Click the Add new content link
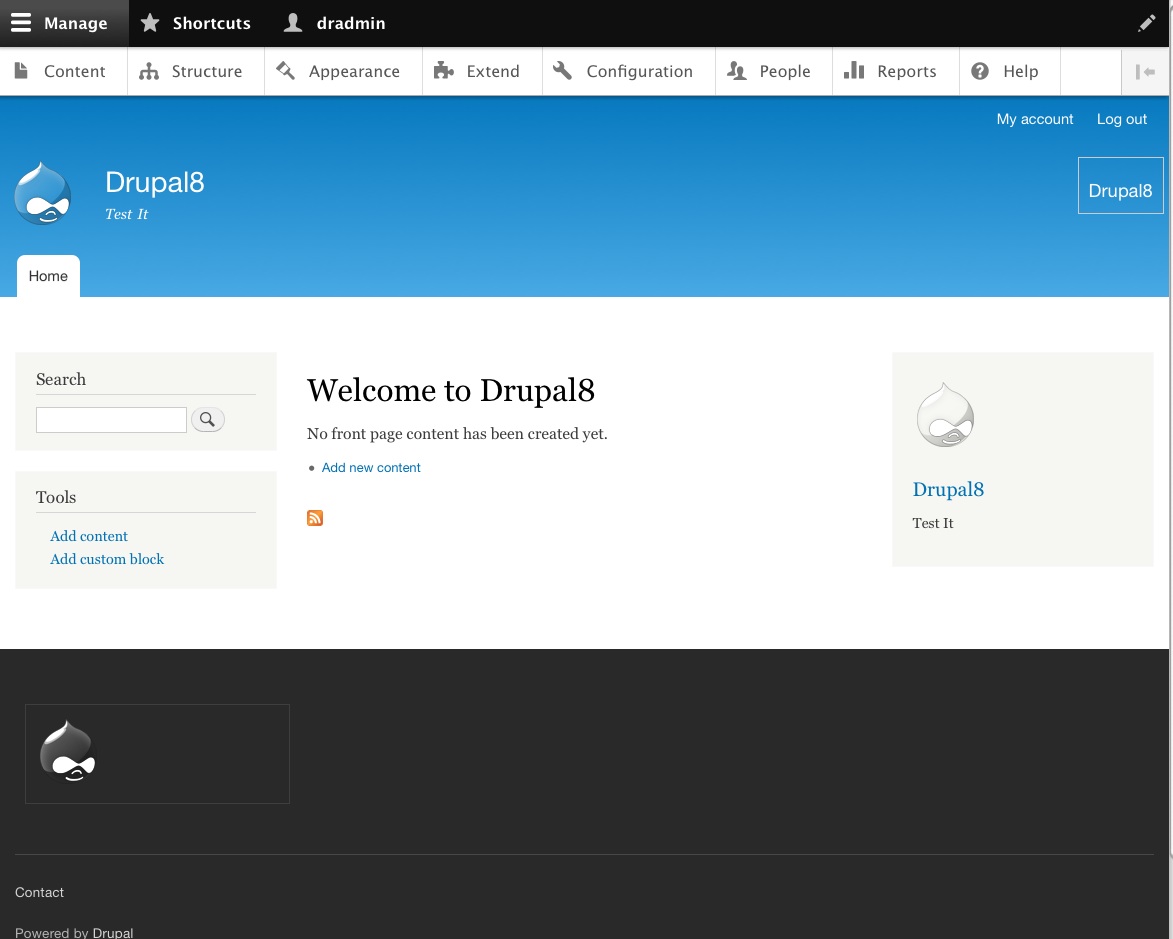The image size is (1173, 939). [x=371, y=468]
